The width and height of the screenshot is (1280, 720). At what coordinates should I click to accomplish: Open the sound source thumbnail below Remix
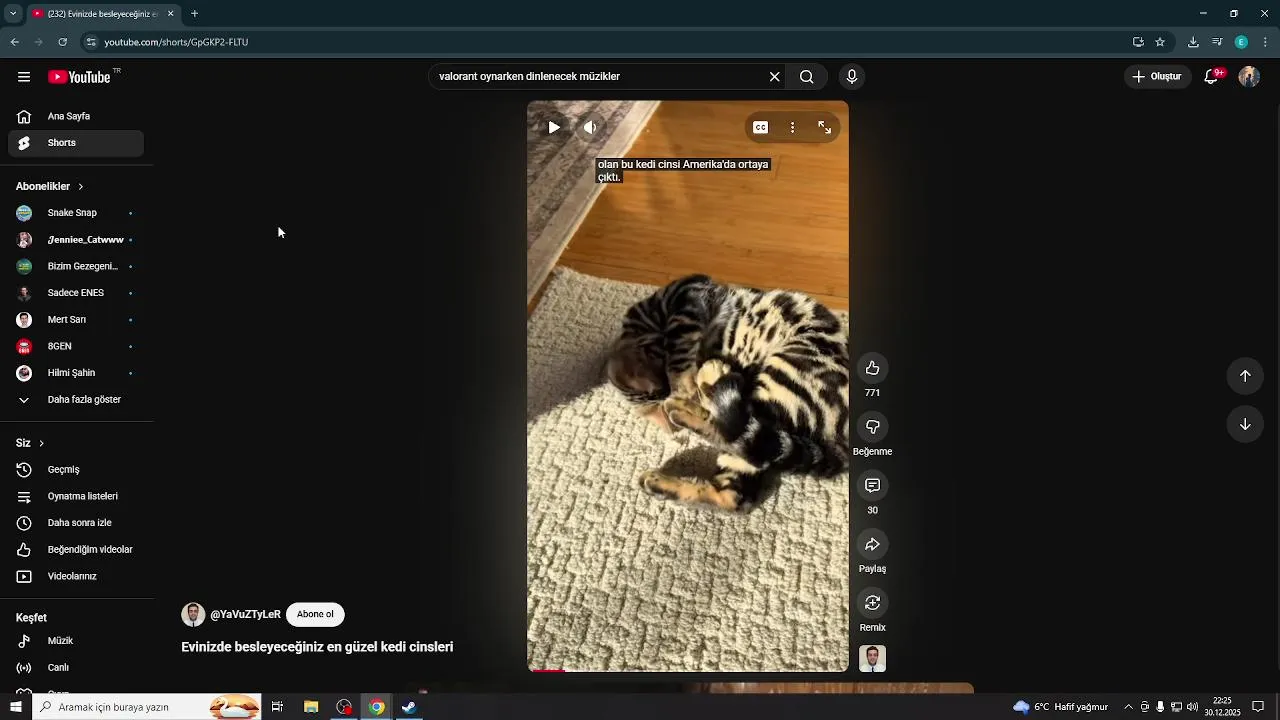click(872, 659)
